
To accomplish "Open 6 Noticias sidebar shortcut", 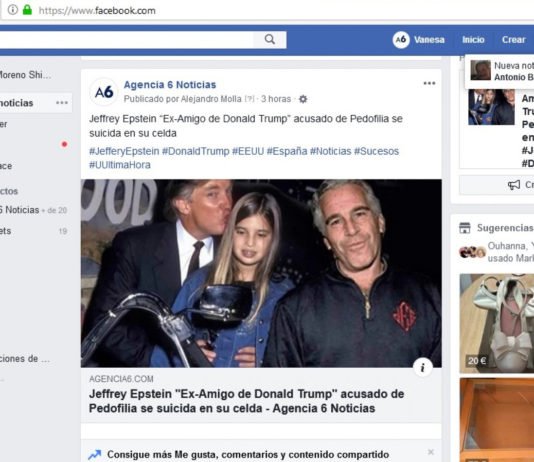I will pyautogui.click(x=19, y=210).
